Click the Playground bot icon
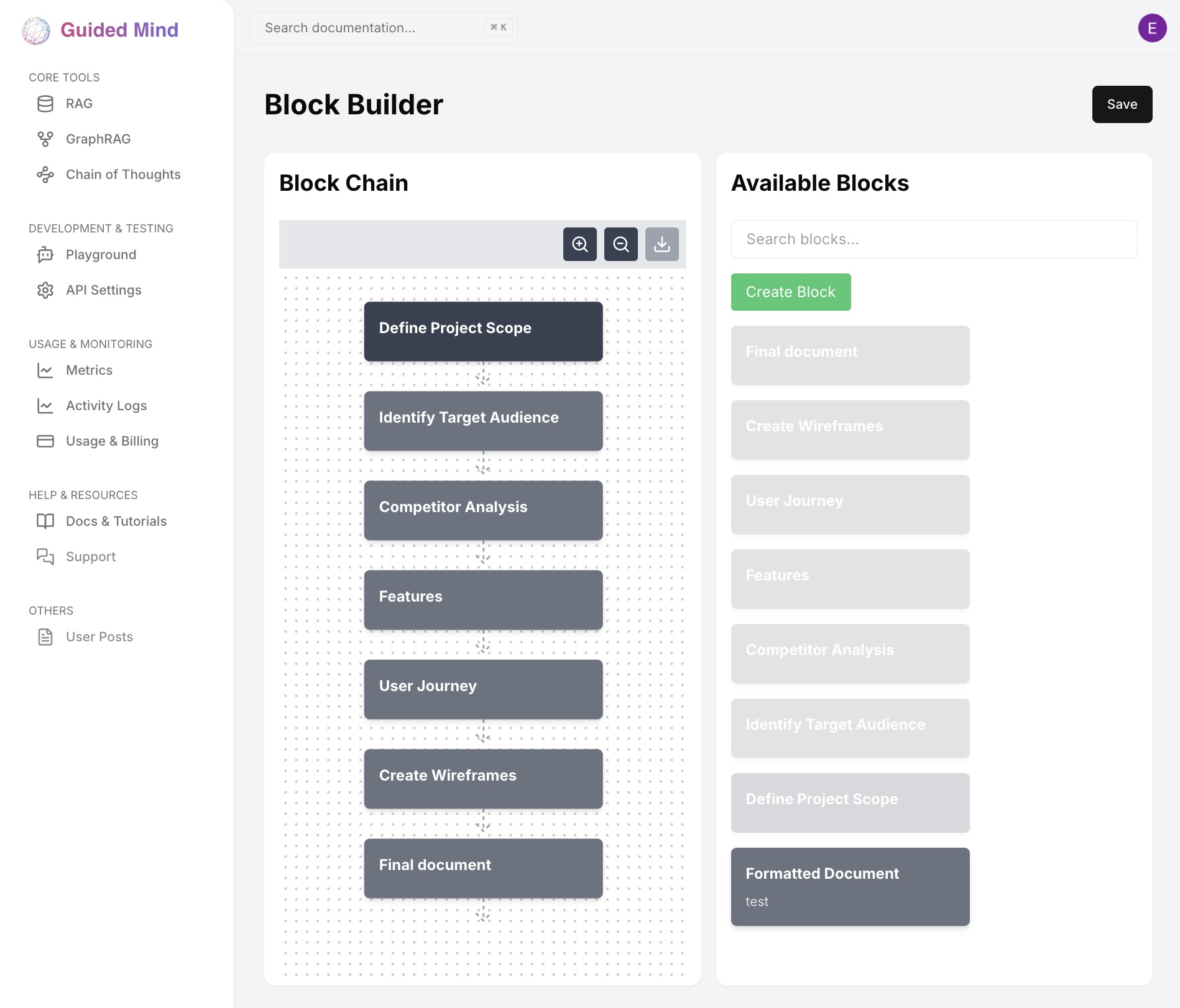 pos(45,255)
